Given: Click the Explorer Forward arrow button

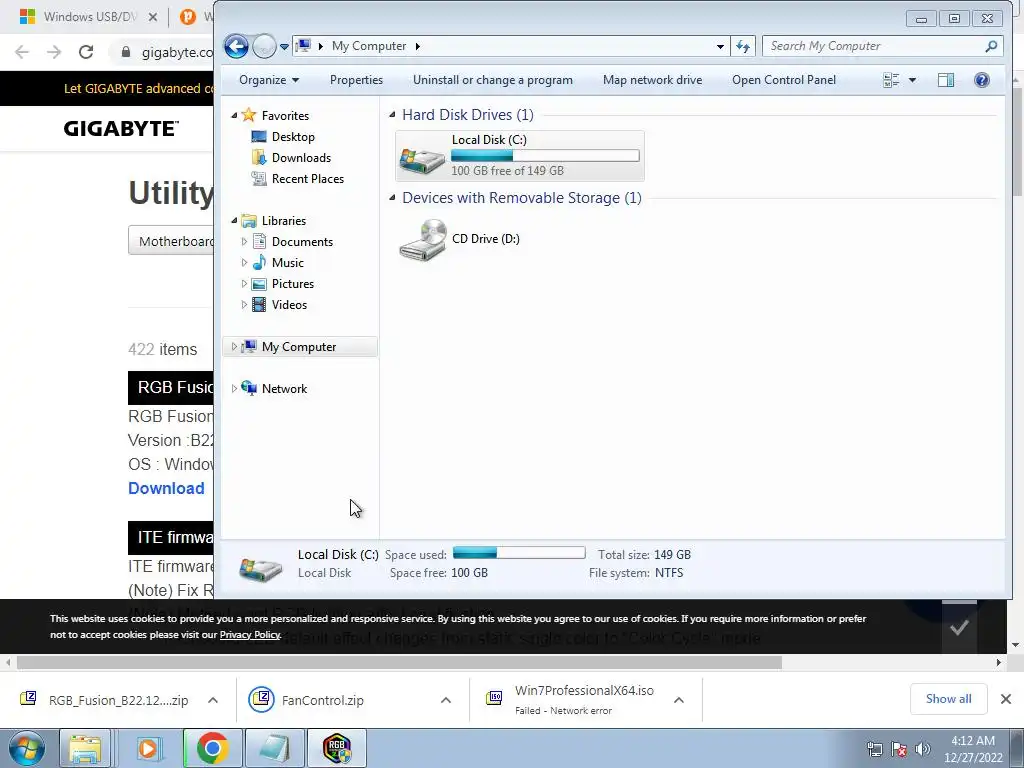Looking at the screenshot, I should pos(264,46).
